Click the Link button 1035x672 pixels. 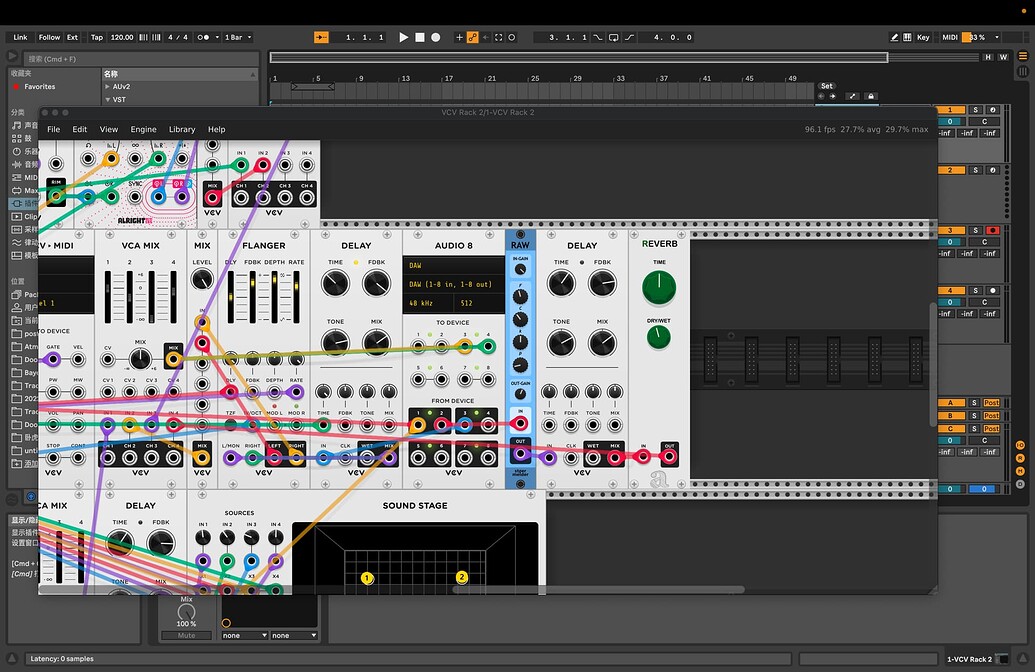point(20,38)
